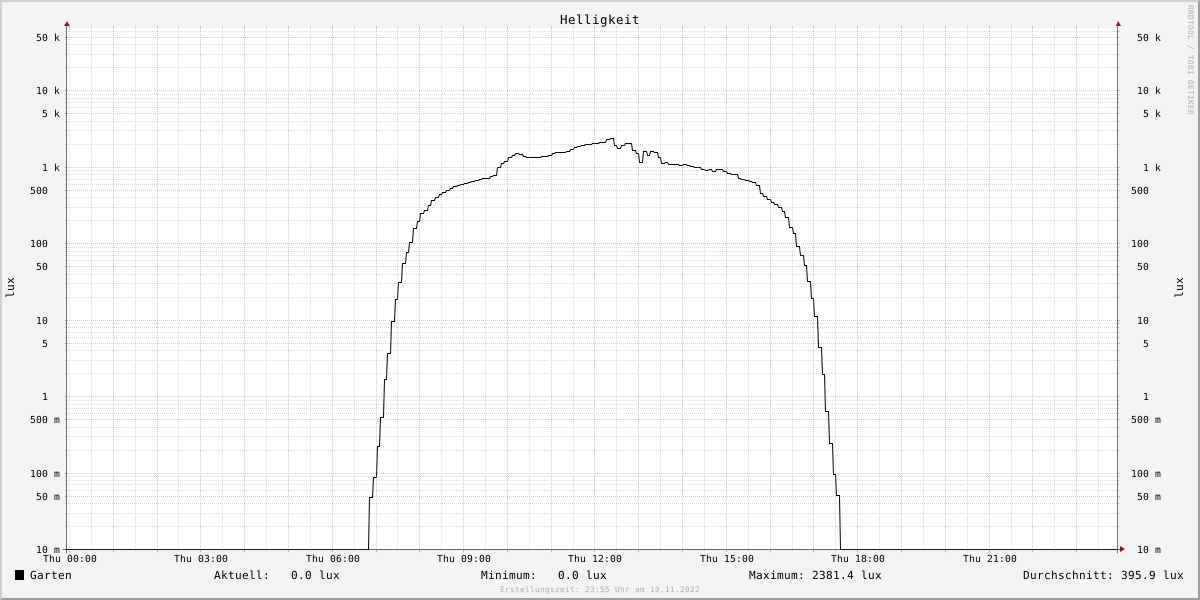The width and height of the screenshot is (1200, 600).
Task: Click the Durchschnitt 395.9 lux value
Action: pyautogui.click(x=1152, y=575)
